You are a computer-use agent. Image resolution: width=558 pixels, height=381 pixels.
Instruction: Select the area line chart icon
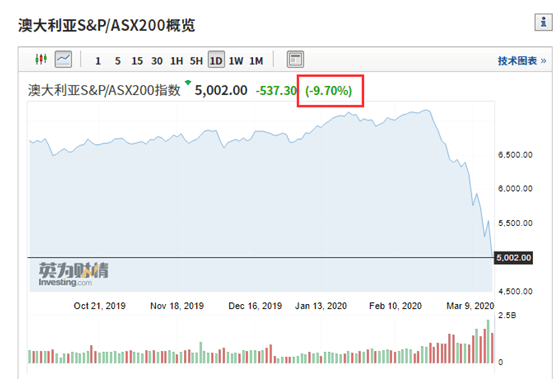63,59
